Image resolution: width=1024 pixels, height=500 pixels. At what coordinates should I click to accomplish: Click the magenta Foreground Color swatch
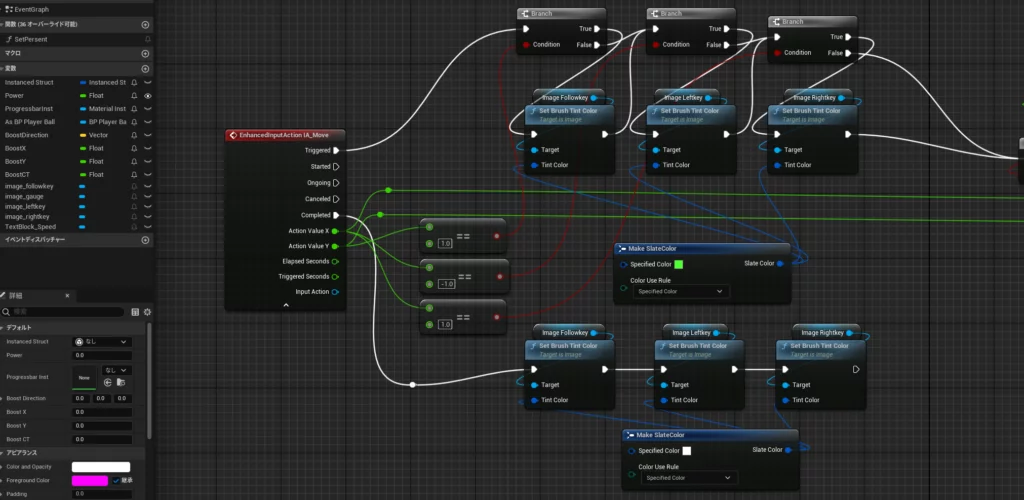pyautogui.click(x=90, y=481)
